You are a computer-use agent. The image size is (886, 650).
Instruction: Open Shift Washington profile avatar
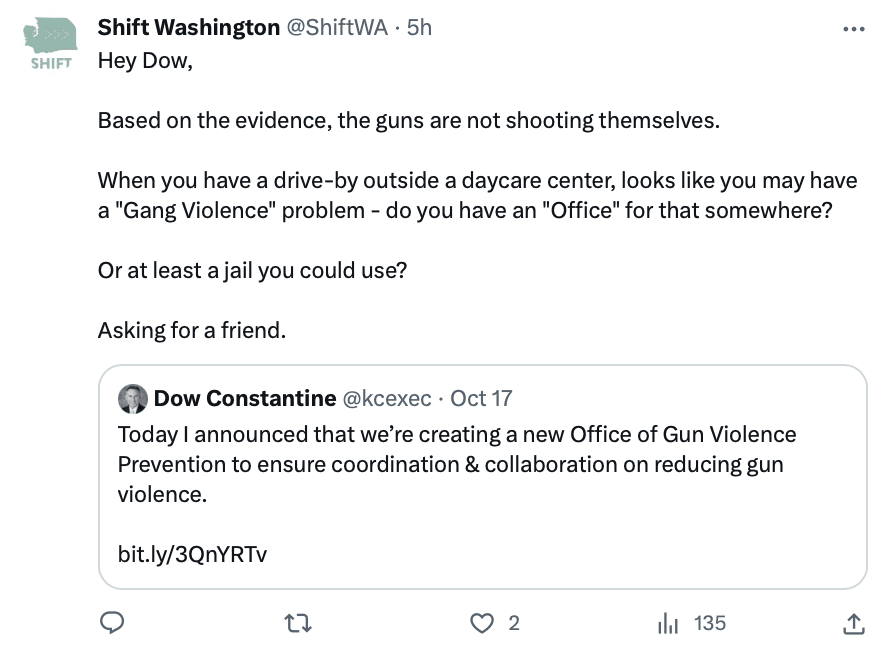50,43
